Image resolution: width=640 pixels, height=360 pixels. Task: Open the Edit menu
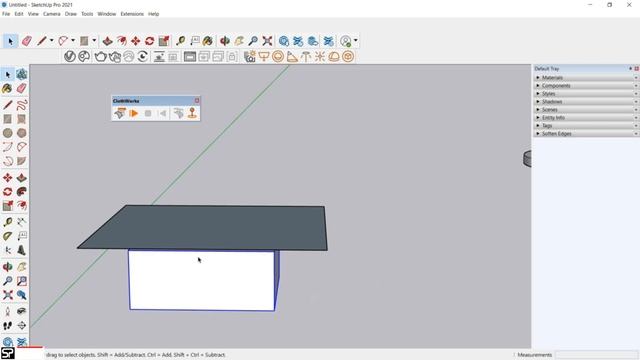(x=19, y=14)
